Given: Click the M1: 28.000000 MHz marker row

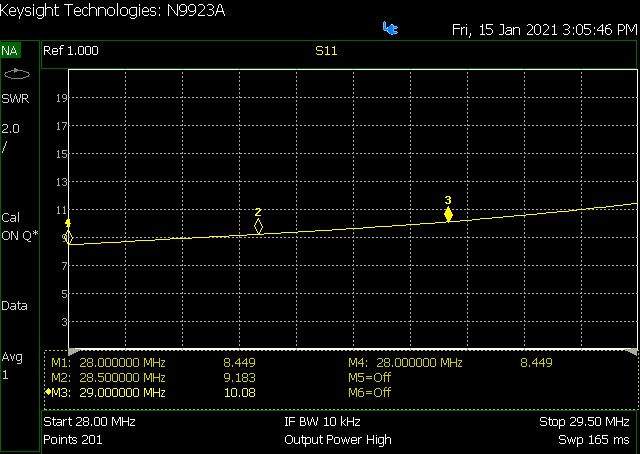Looking at the screenshot, I should [x=153, y=363].
